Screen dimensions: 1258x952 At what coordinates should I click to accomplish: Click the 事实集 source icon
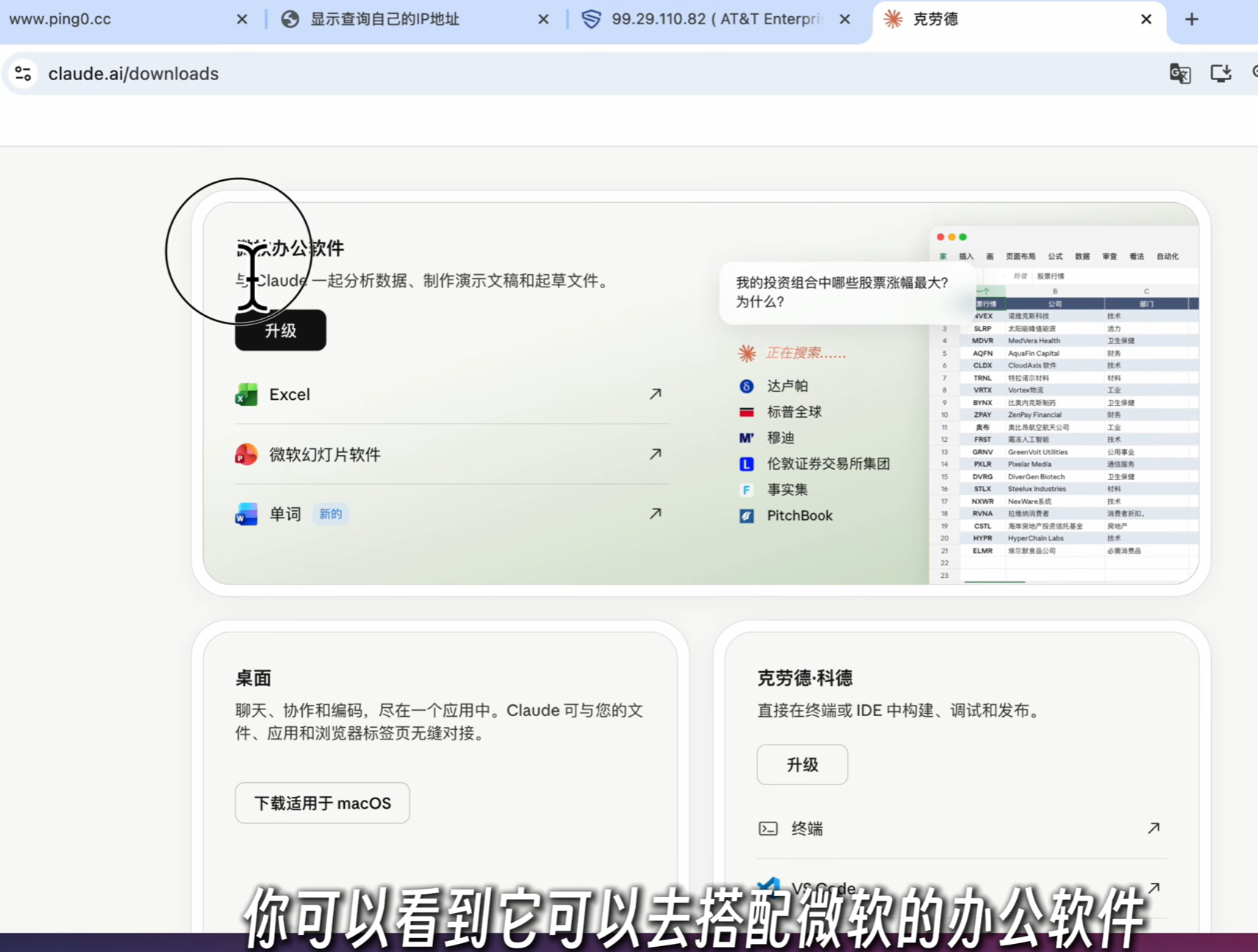pyautogui.click(x=746, y=490)
